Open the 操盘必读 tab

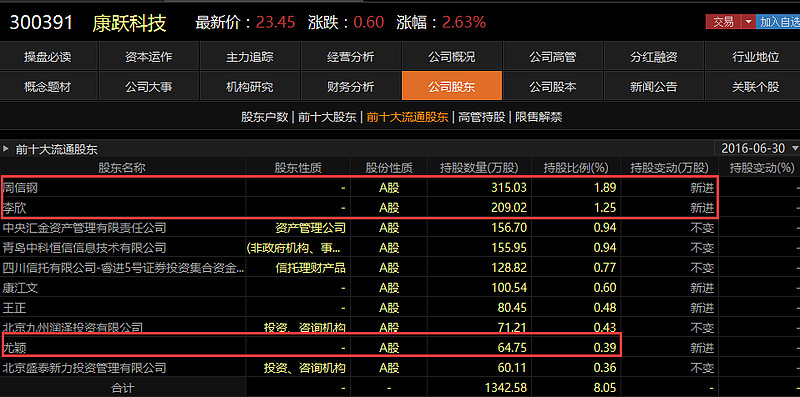coord(47,56)
